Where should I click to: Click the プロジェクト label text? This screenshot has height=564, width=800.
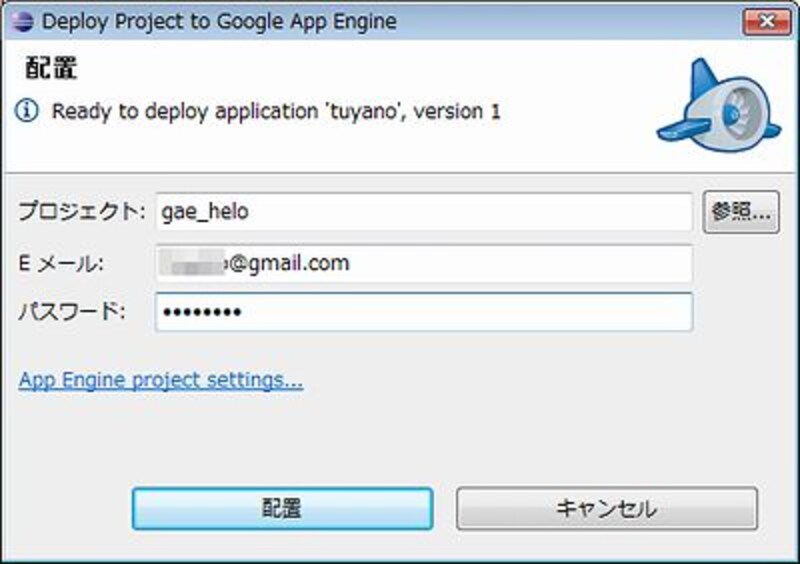point(82,212)
